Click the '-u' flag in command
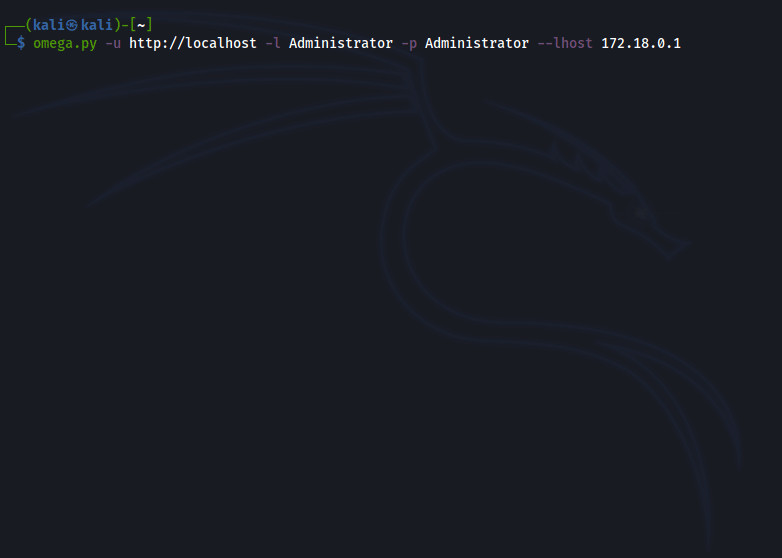Image resolution: width=782 pixels, height=558 pixels. (x=113, y=43)
